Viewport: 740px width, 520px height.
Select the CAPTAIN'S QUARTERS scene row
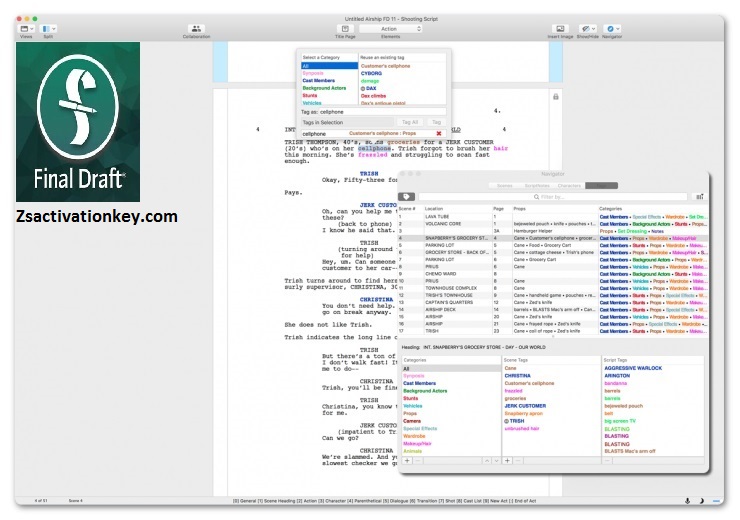[x=552, y=302]
